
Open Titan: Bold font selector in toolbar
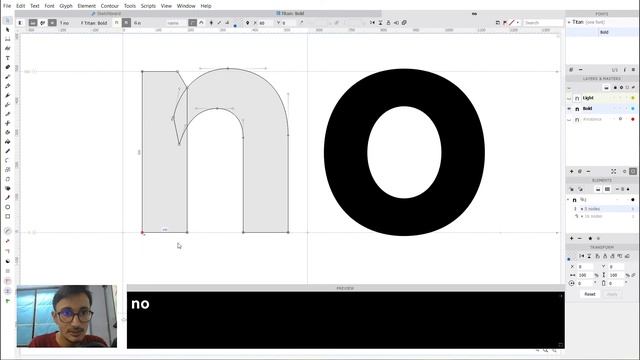tap(94, 23)
